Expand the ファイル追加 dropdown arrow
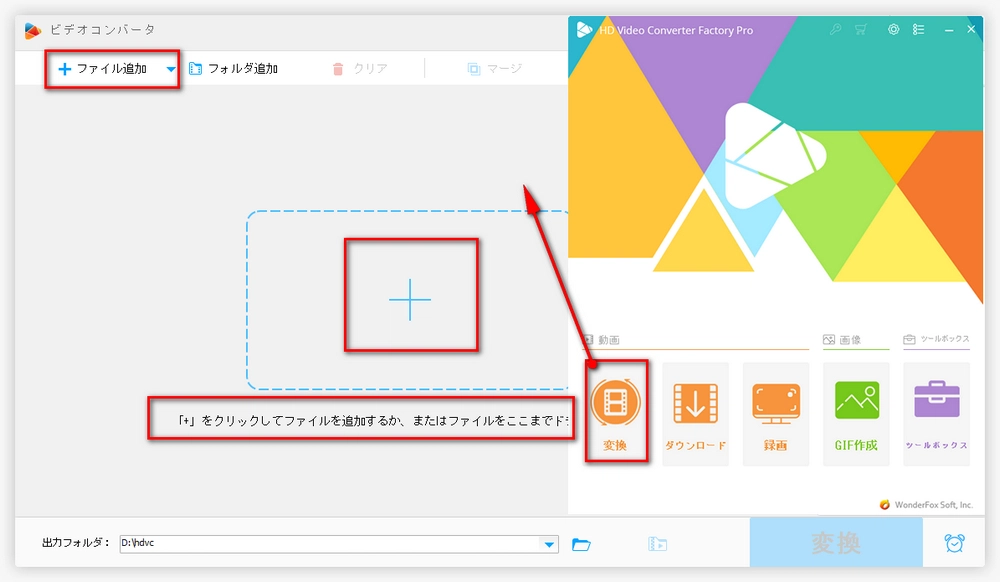The image size is (1000, 582). point(171,69)
